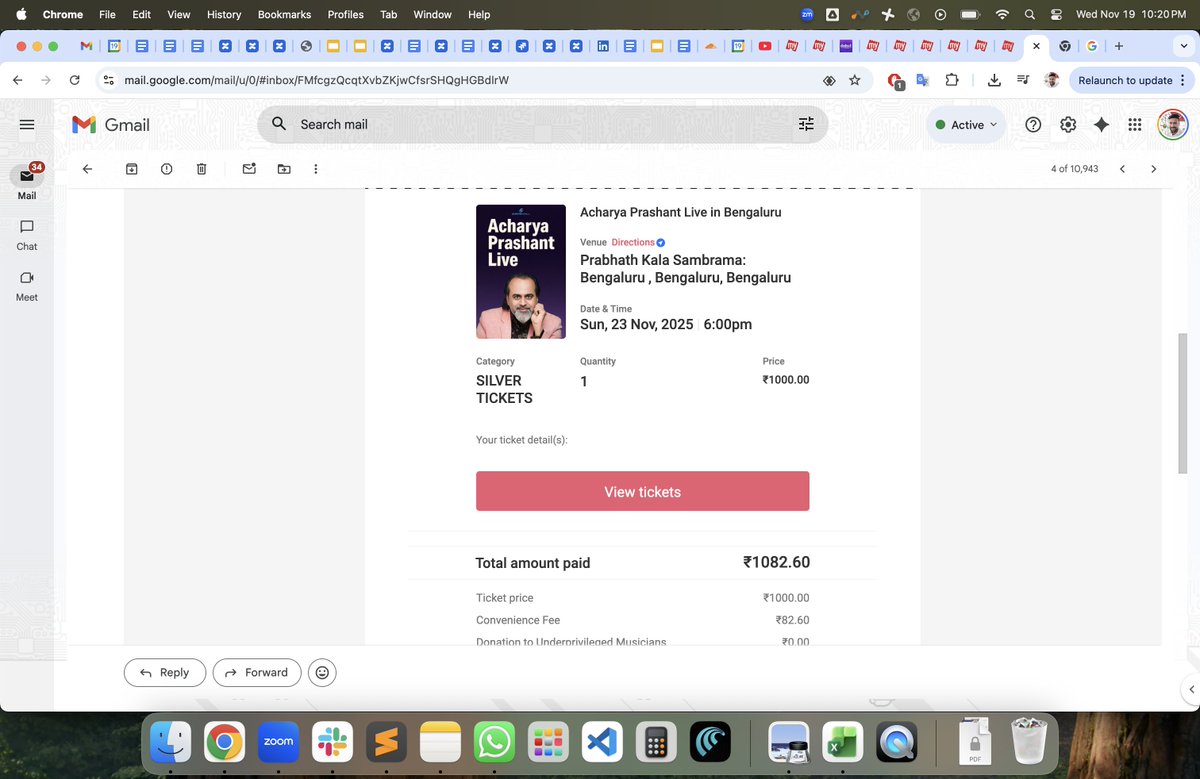1200x779 pixels.
Task: Open Chrome downloads icon
Action: coord(994,80)
